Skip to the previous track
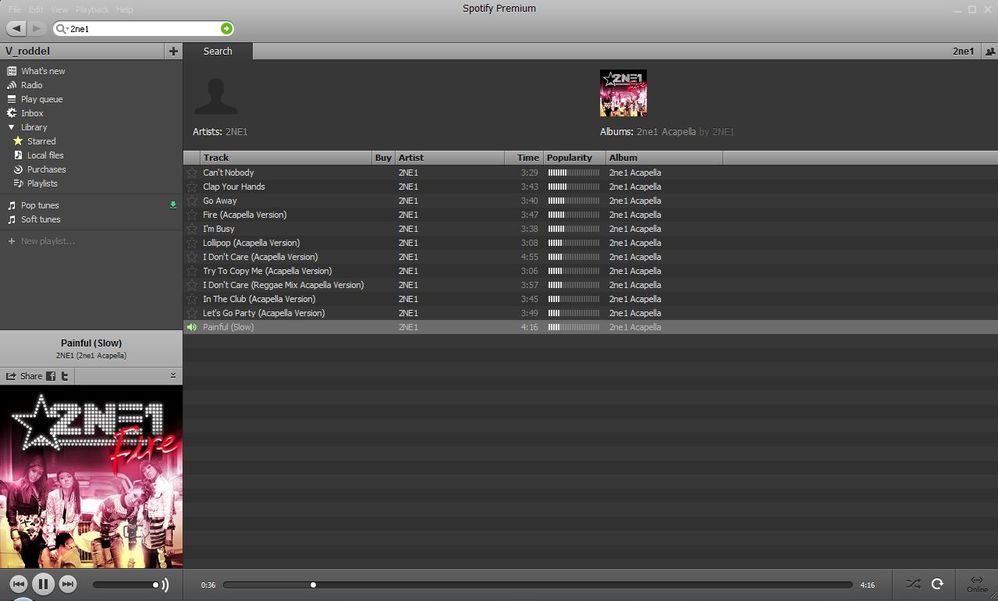The width and height of the screenshot is (998, 601). coord(18,584)
